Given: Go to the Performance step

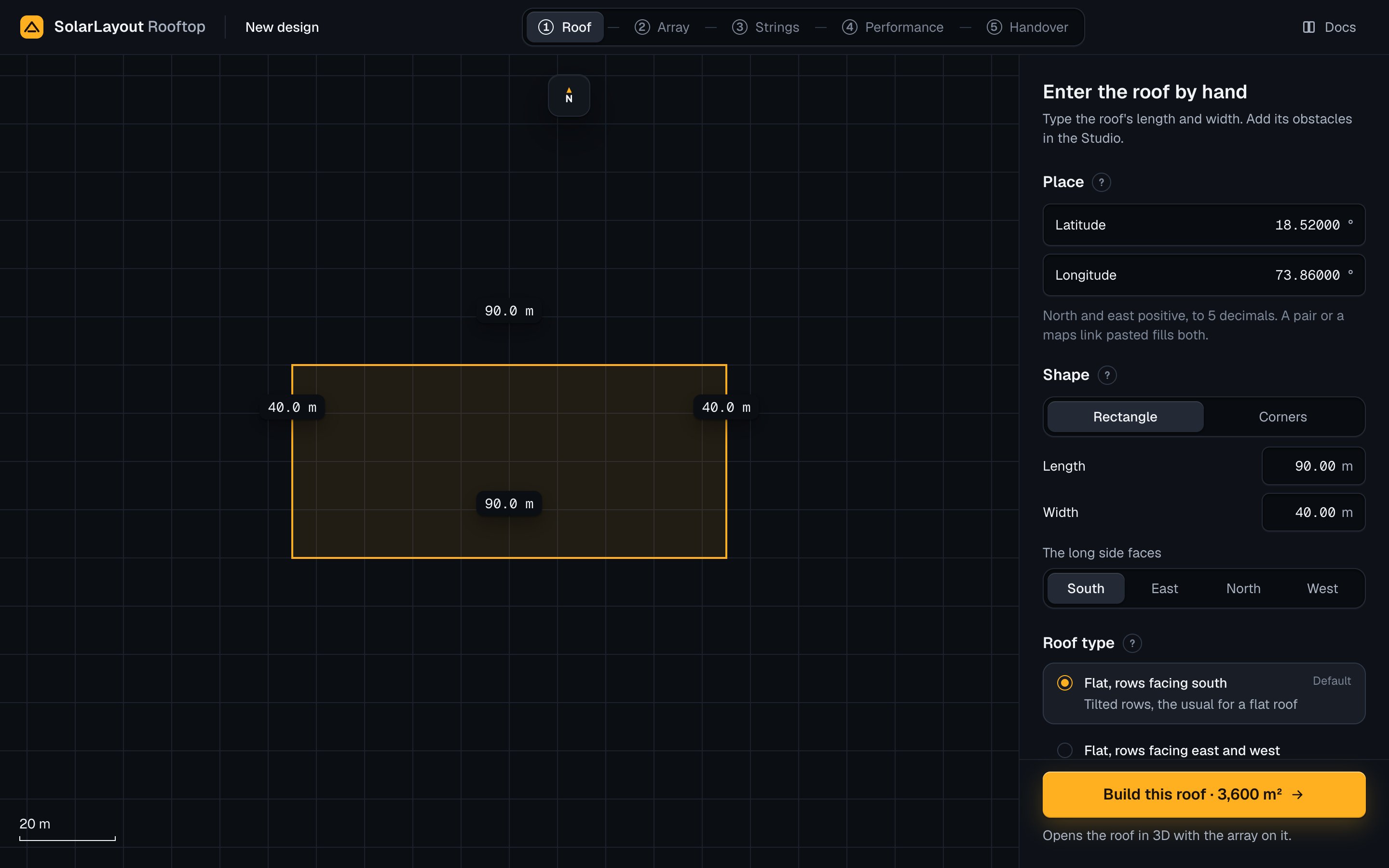Looking at the screenshot, I should click(x=893, y=27).
